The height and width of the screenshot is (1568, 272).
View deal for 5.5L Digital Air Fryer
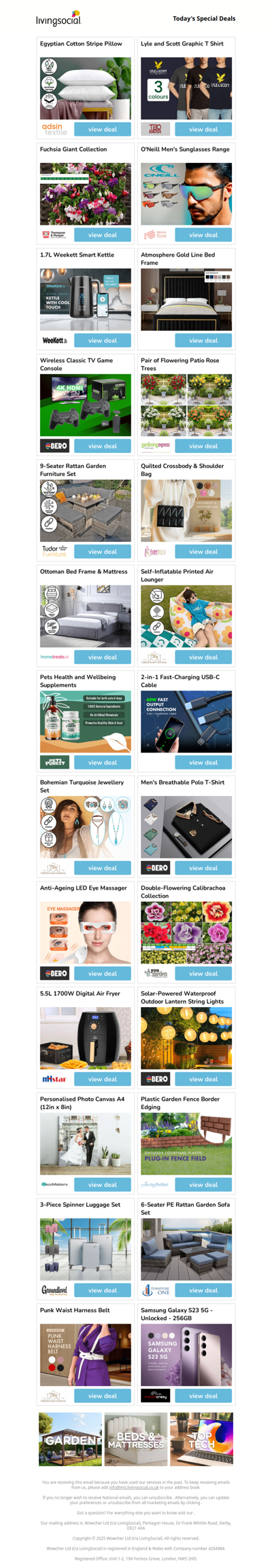point(103,1079)
